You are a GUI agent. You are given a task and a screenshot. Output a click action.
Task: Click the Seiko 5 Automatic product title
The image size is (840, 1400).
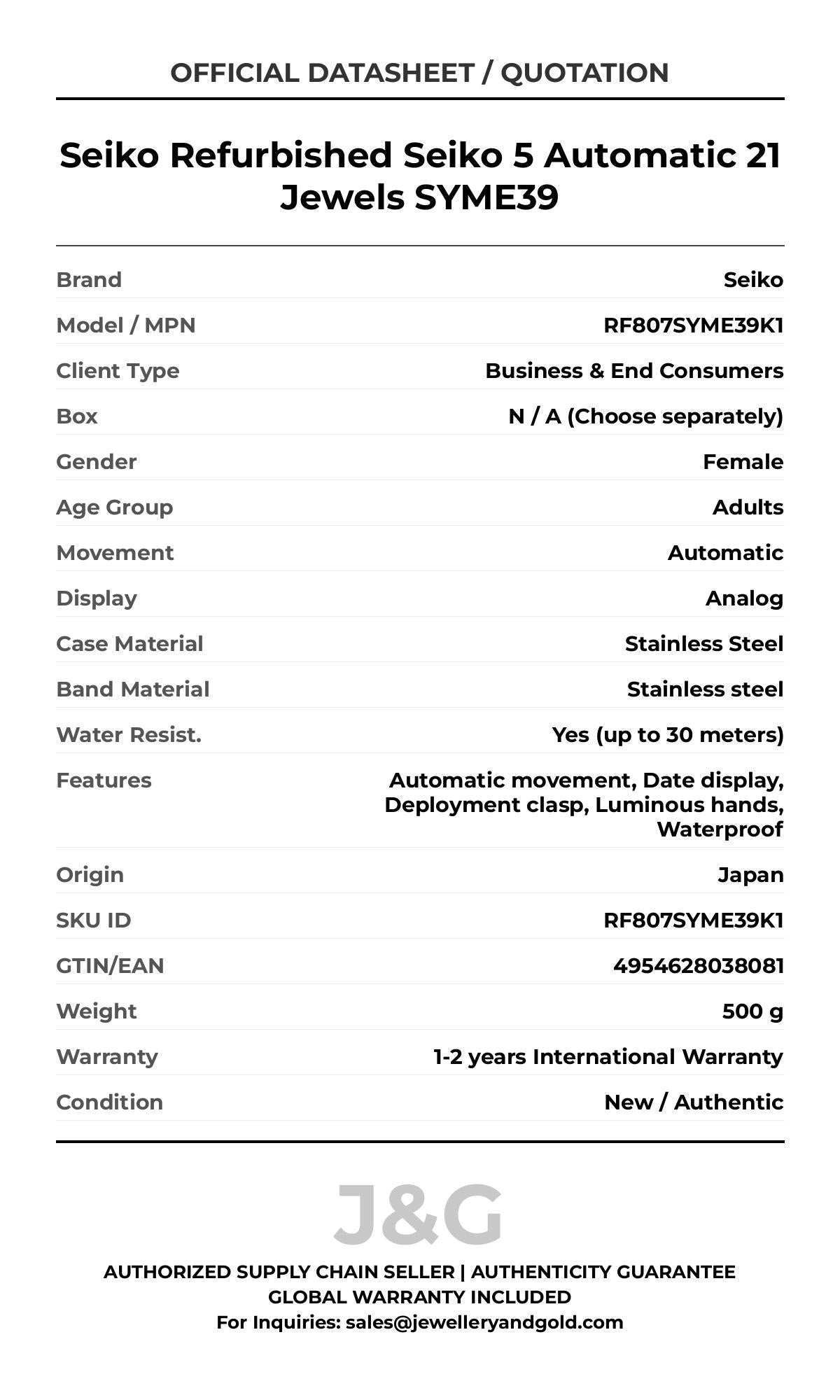(419, 176)
